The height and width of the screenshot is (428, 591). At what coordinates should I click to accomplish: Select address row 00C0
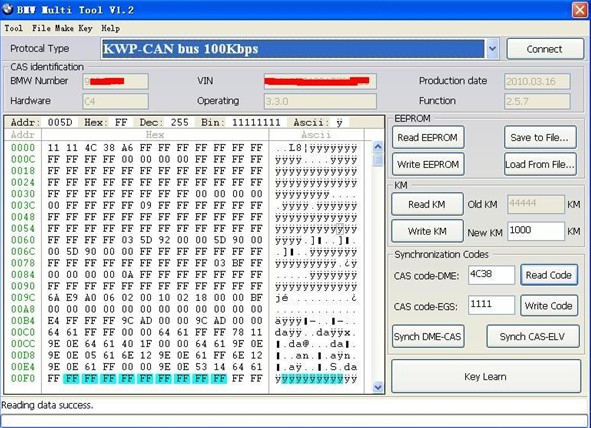(x=23, y=332)
